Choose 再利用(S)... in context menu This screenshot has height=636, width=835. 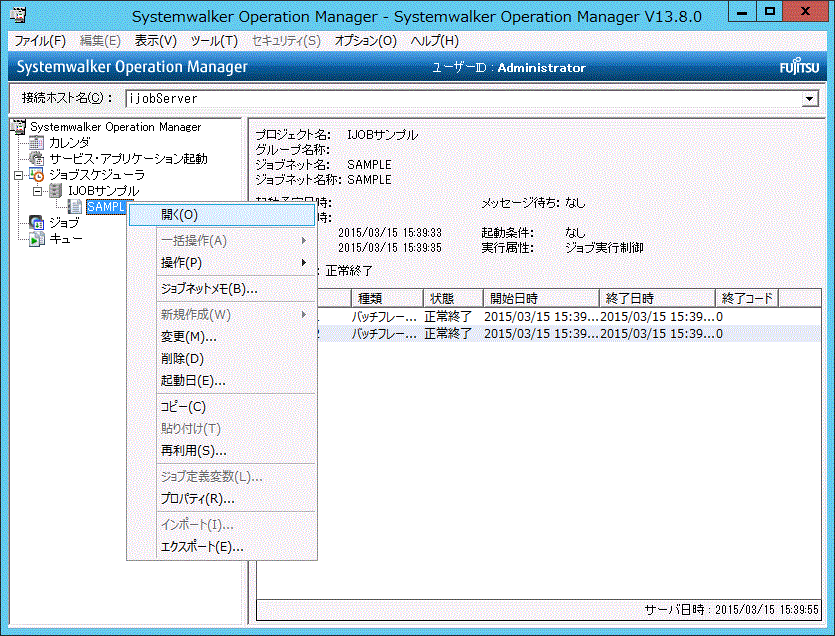pyautogui.click(x=222, y=451)
